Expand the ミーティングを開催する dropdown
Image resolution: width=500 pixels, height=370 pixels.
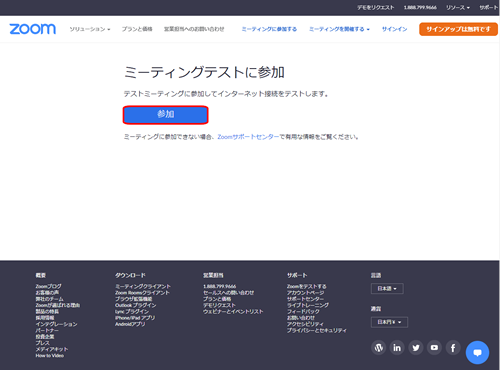[x=339, y=29]
